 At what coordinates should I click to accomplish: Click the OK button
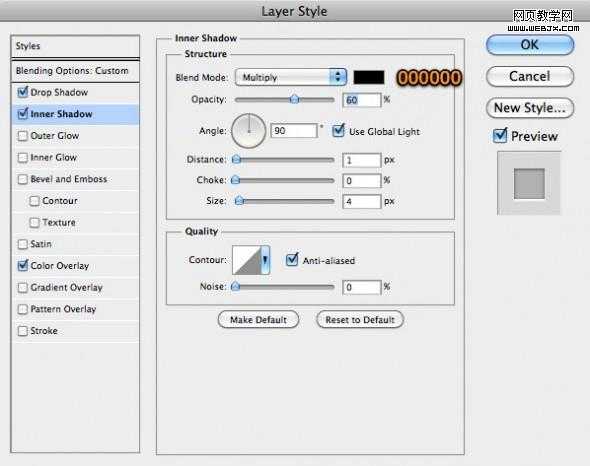pos(530,45)
